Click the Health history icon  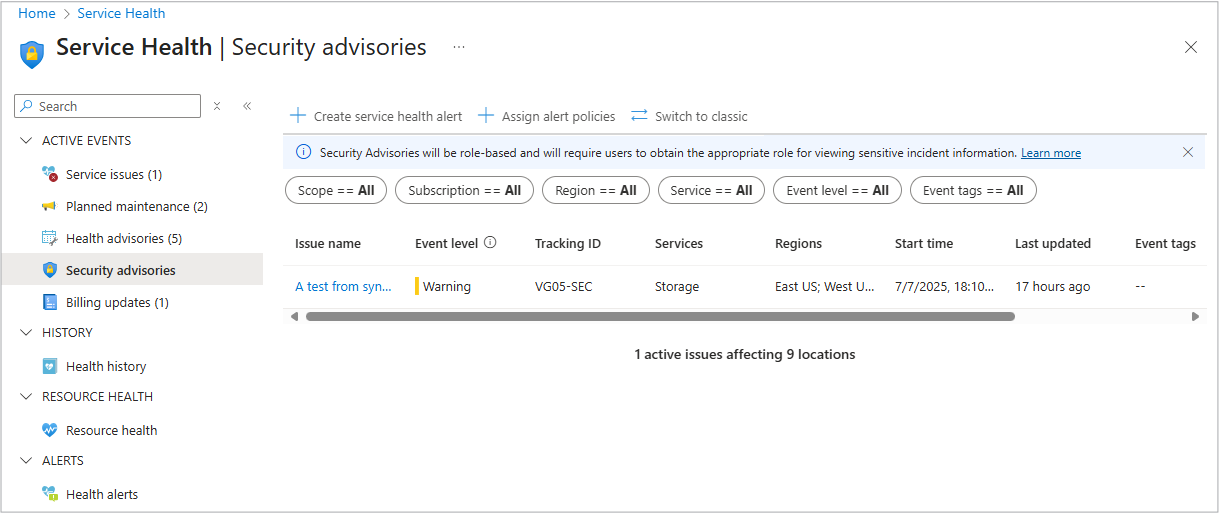[x=49, y=367]
